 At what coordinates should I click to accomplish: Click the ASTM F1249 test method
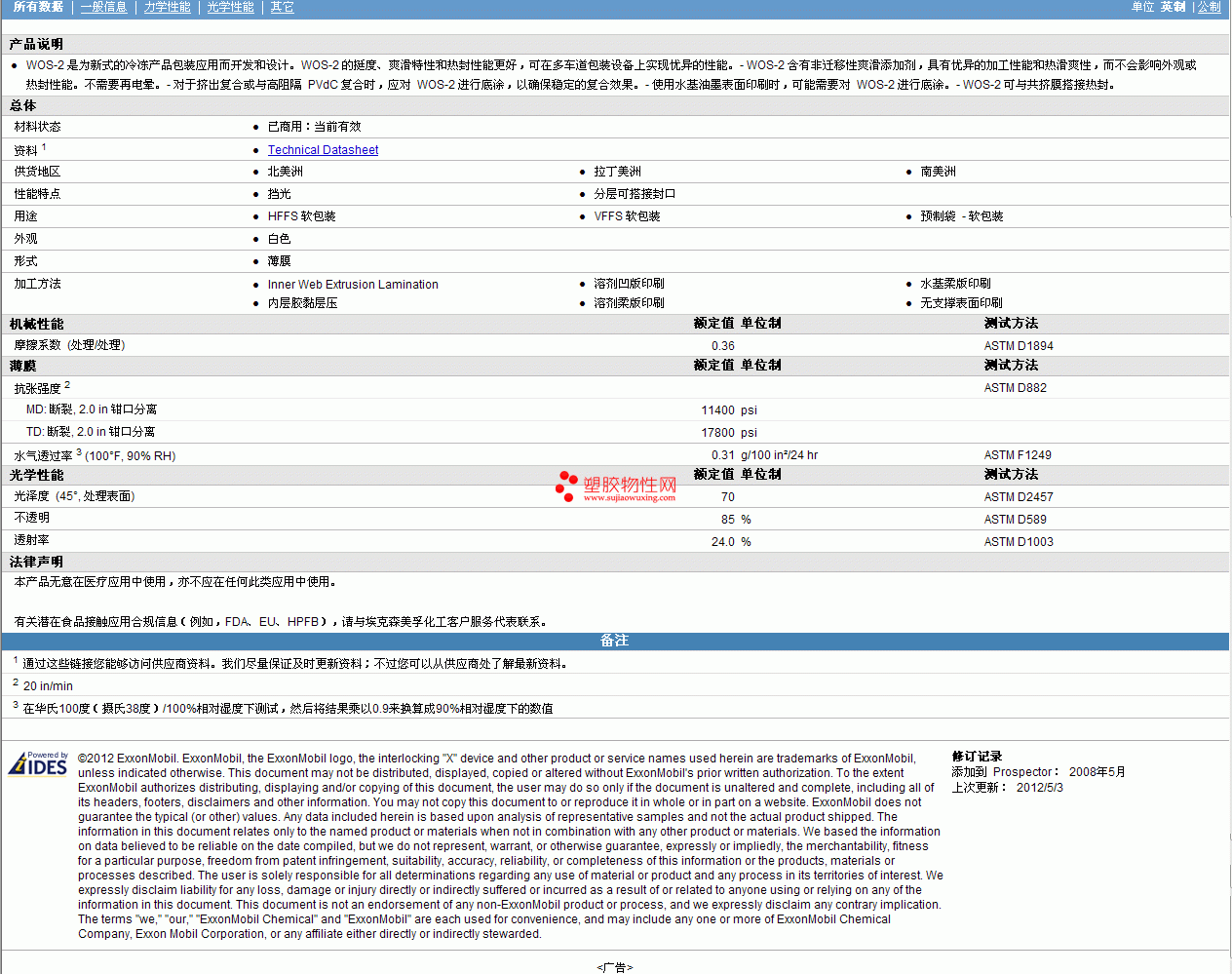(1018, 455)
